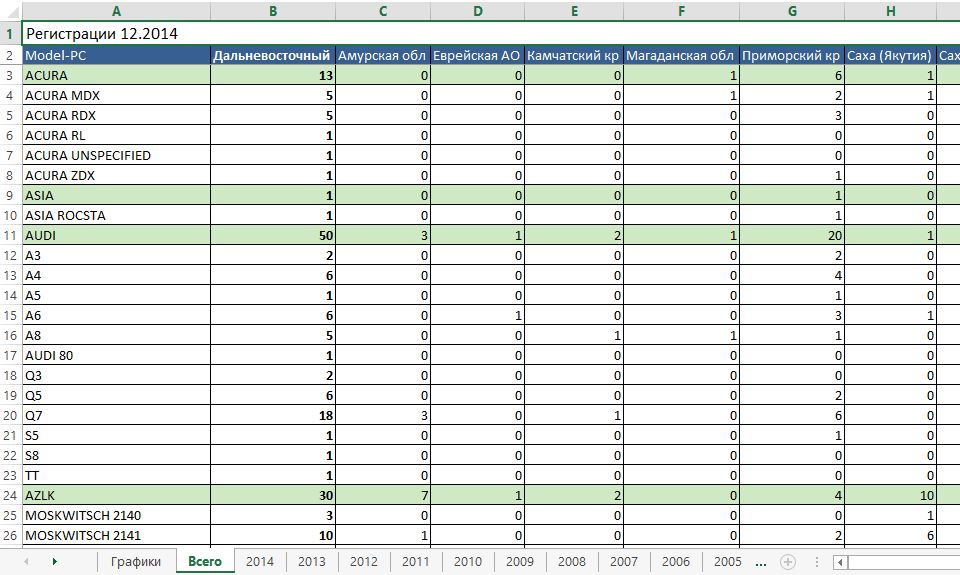Click the Дальневосточный header cell
The height and width of the screenshot is (575, 960).
coord(272,55)
